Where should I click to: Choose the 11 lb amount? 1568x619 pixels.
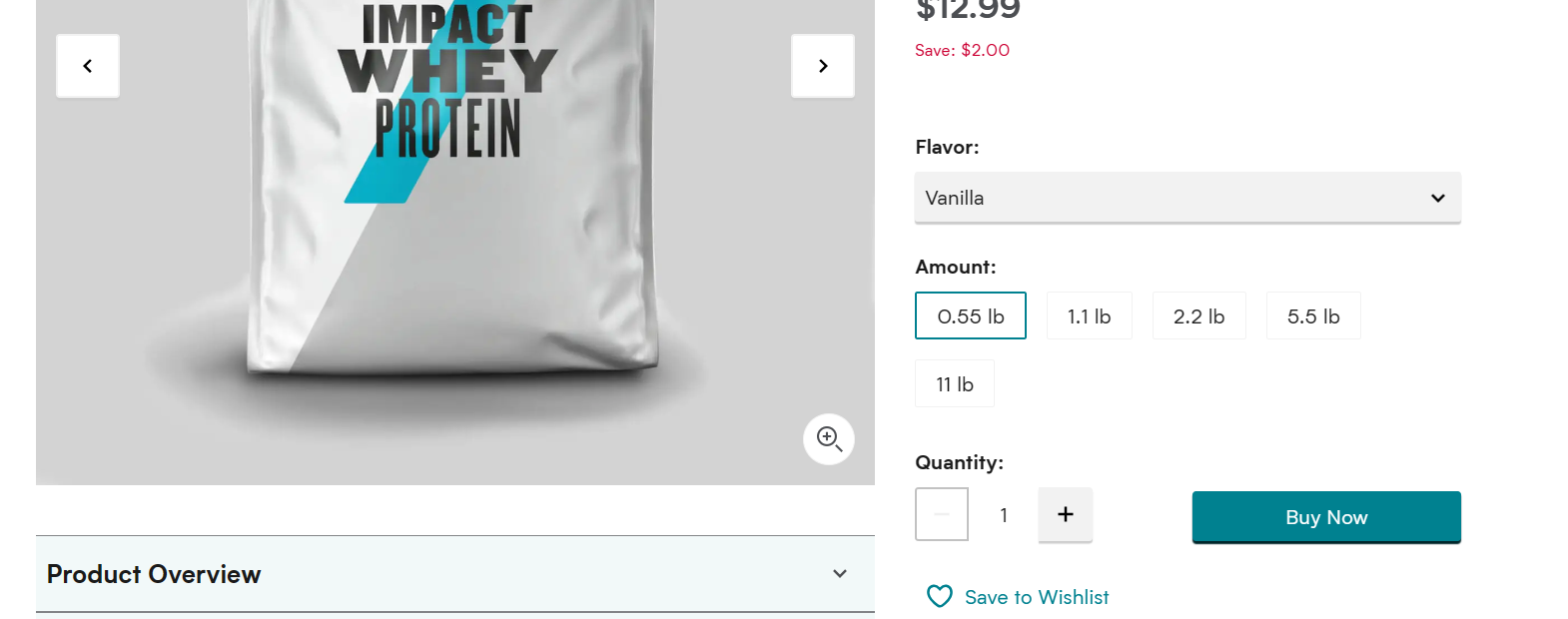tap(955, 383)
